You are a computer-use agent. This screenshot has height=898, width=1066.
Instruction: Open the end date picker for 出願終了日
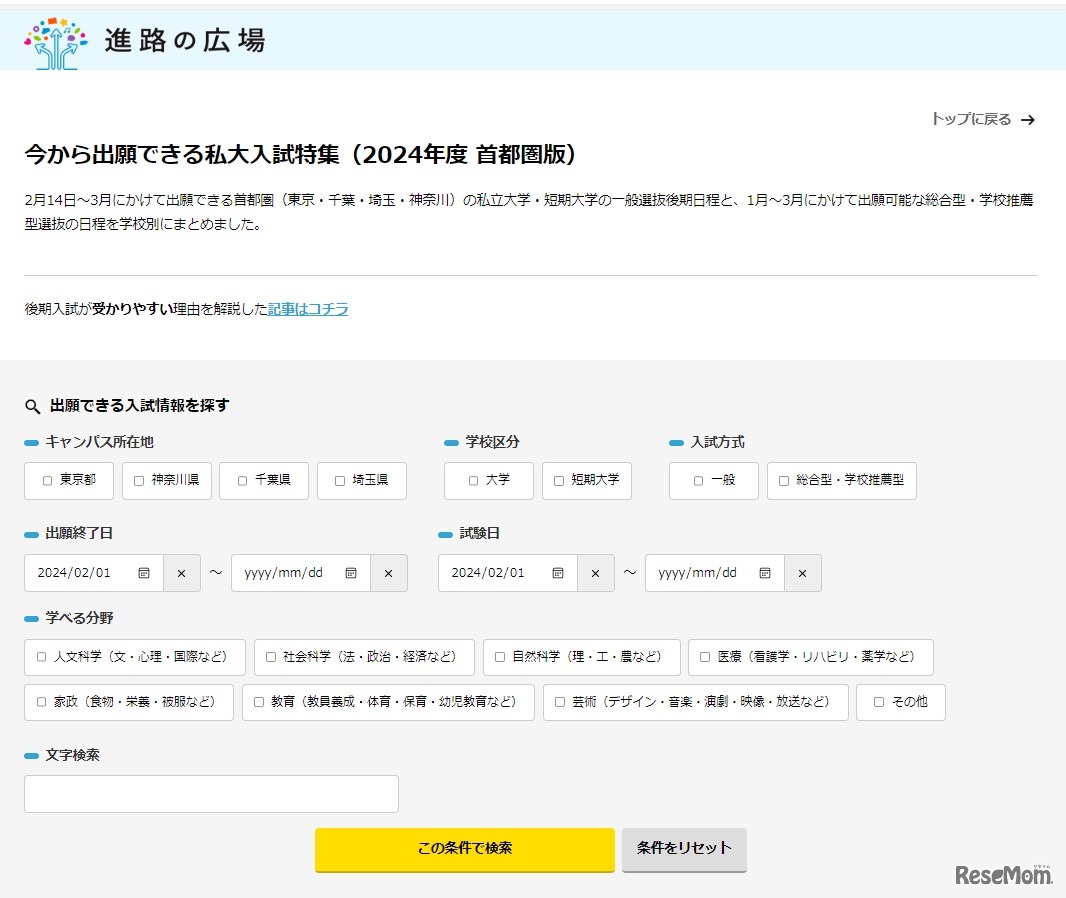point(351,573)
